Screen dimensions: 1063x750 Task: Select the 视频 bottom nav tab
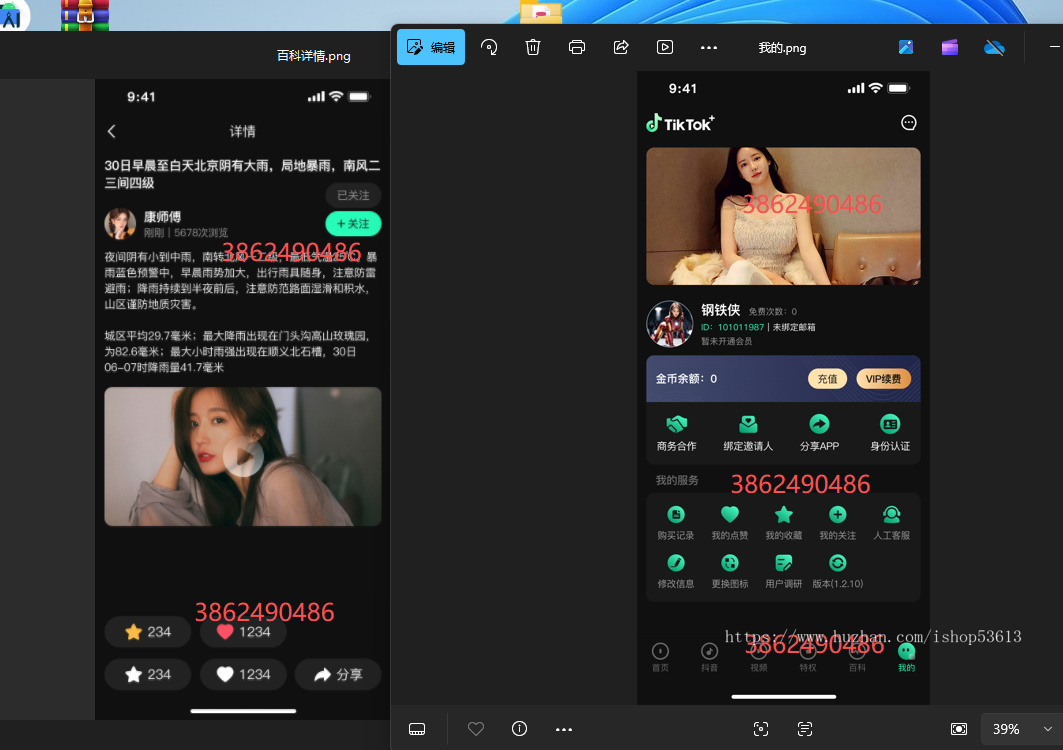[759, 657]
